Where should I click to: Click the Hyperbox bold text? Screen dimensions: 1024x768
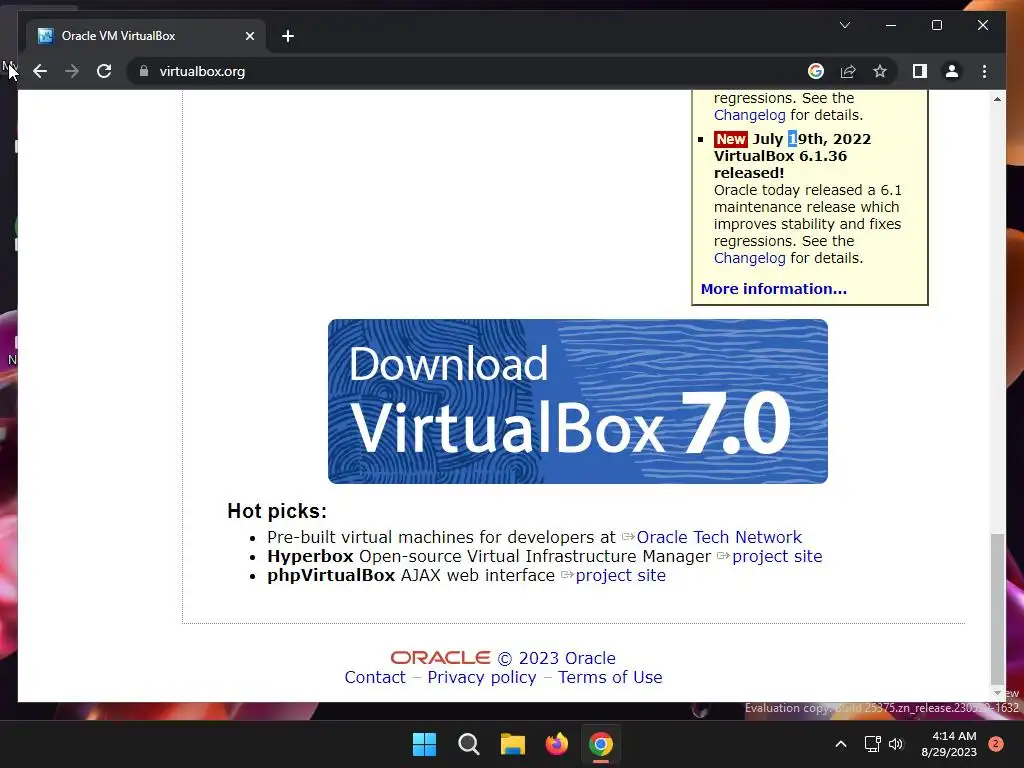310,556
